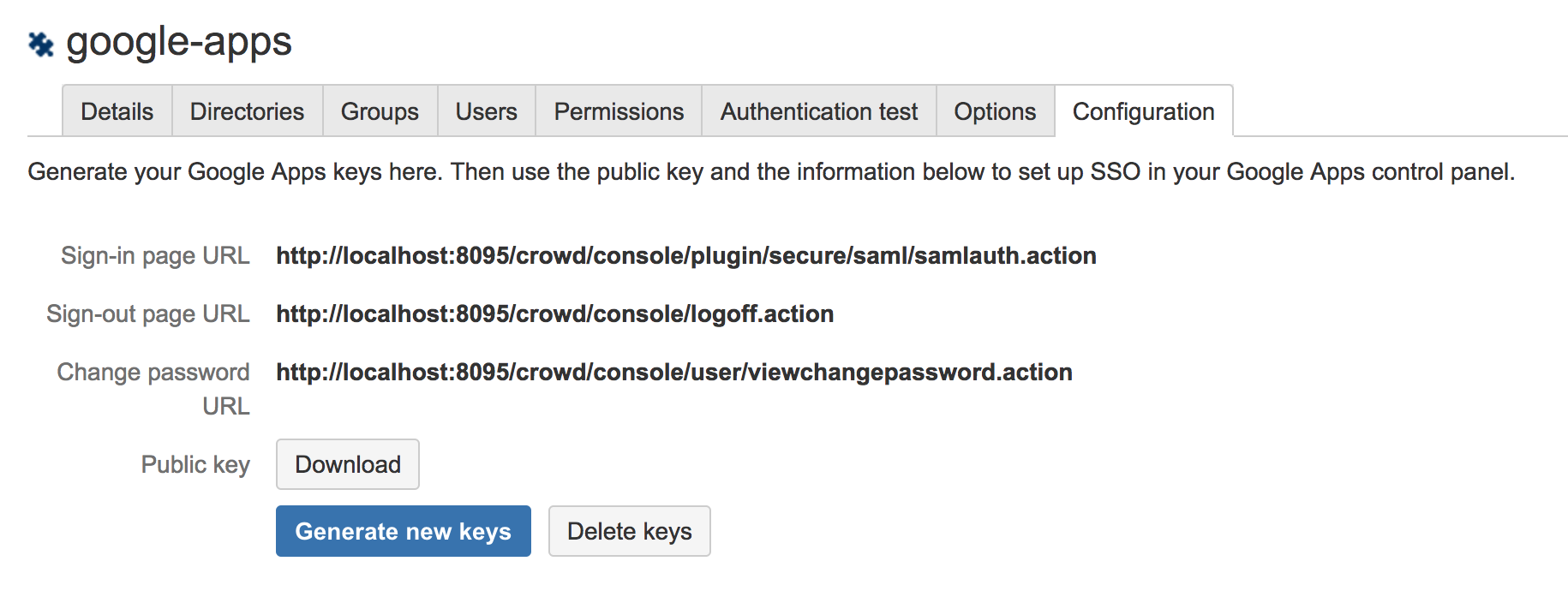Click the Sign-in page URL label
The height and width of the screenshot is (591, 1568).
pyautogui.click(x=155, y=255)
